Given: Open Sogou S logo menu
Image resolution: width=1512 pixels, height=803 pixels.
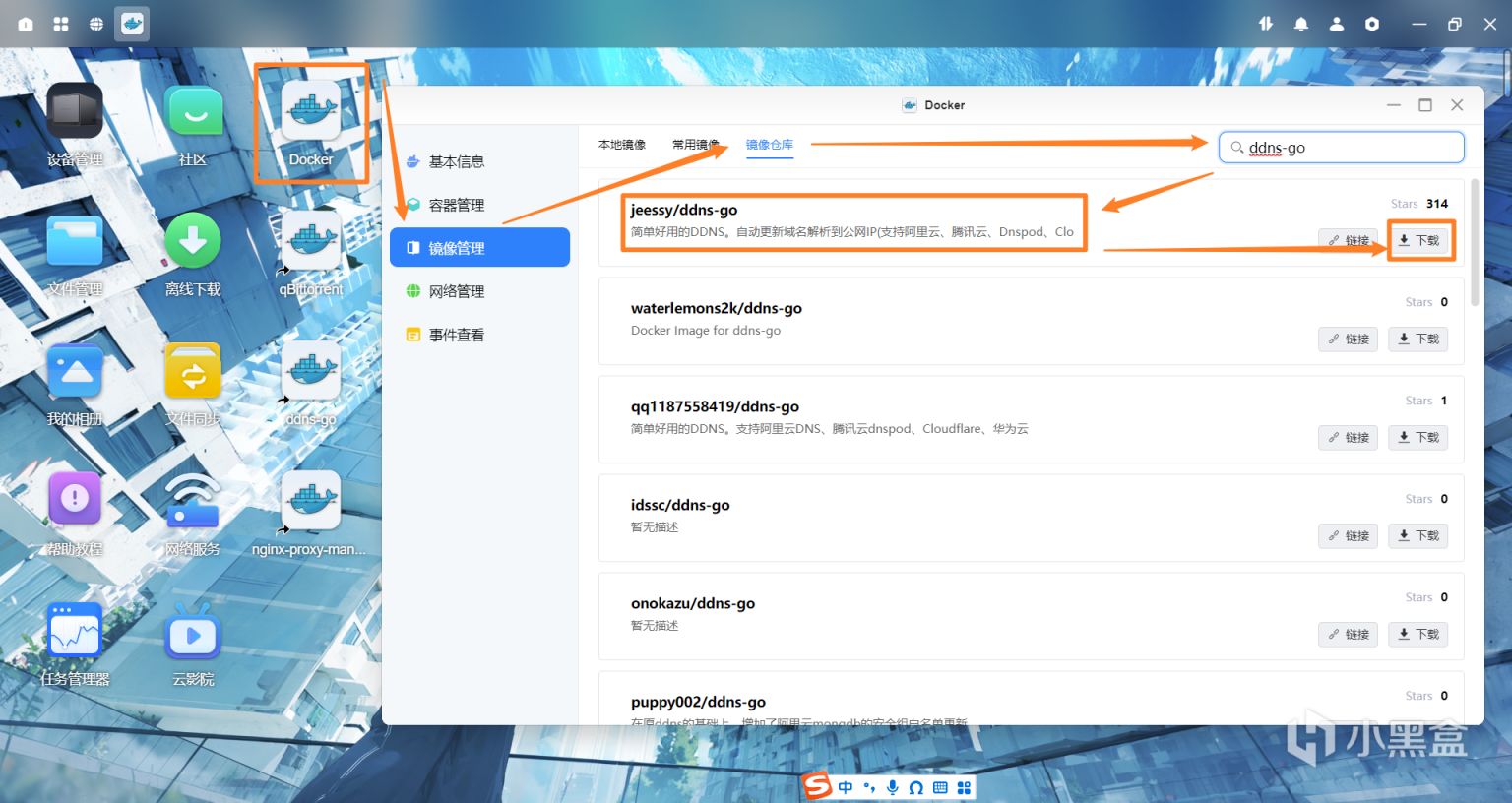Looking at the screenshot, I should coord(817,785).
